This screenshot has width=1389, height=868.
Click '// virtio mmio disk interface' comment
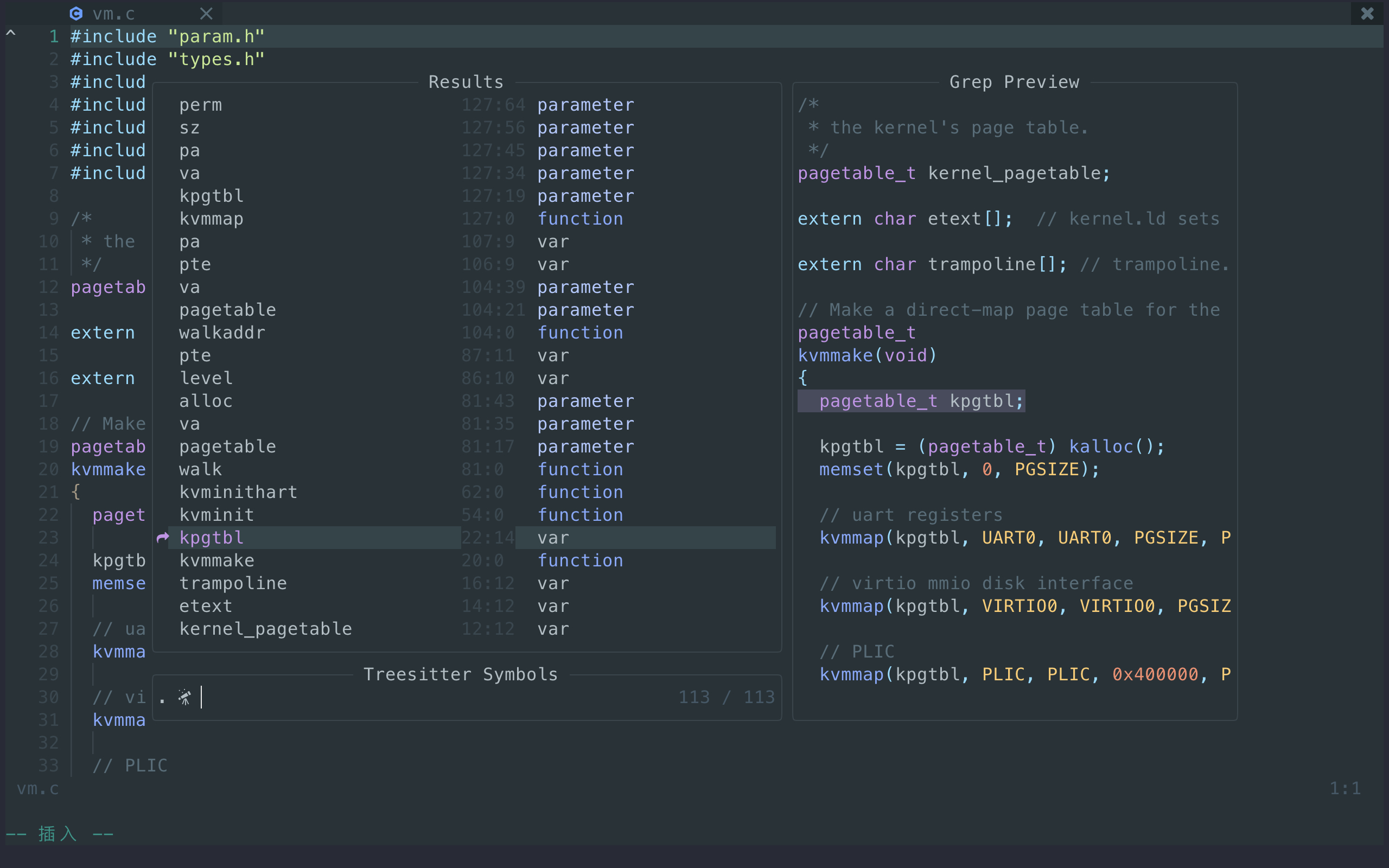click(976, 583)
